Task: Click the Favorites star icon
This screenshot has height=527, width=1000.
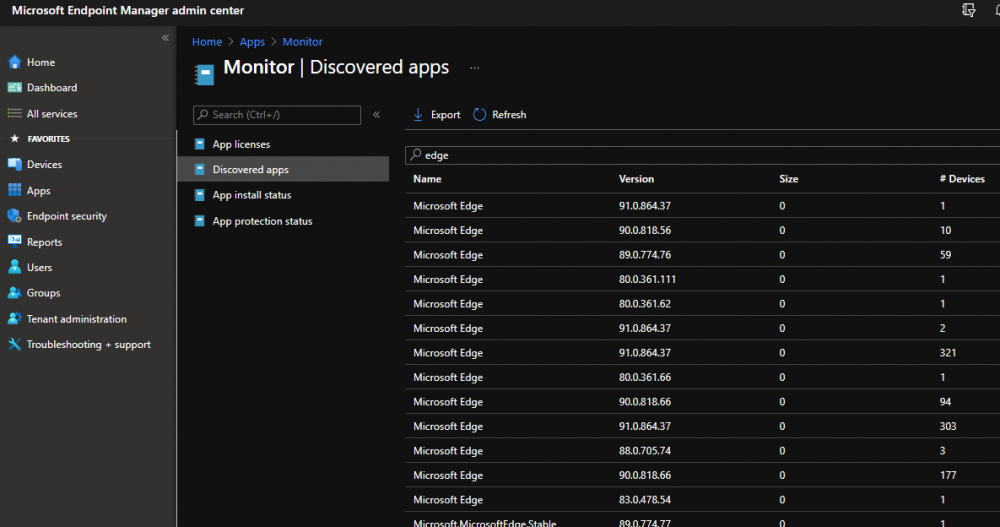Action: pyautogui.click(x=15, y=138)
